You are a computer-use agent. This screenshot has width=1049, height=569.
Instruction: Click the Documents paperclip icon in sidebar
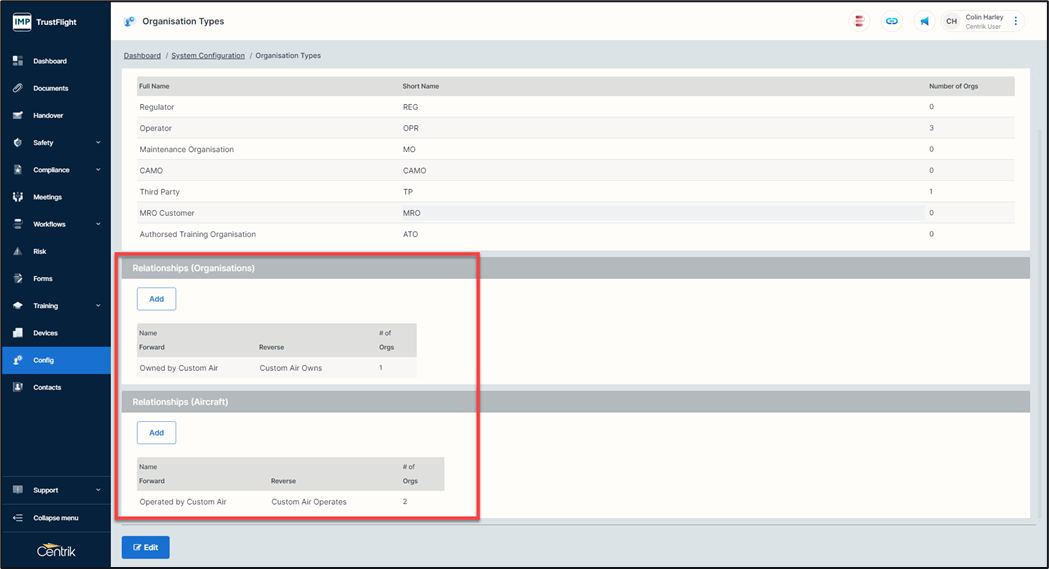tap(18, 88)
